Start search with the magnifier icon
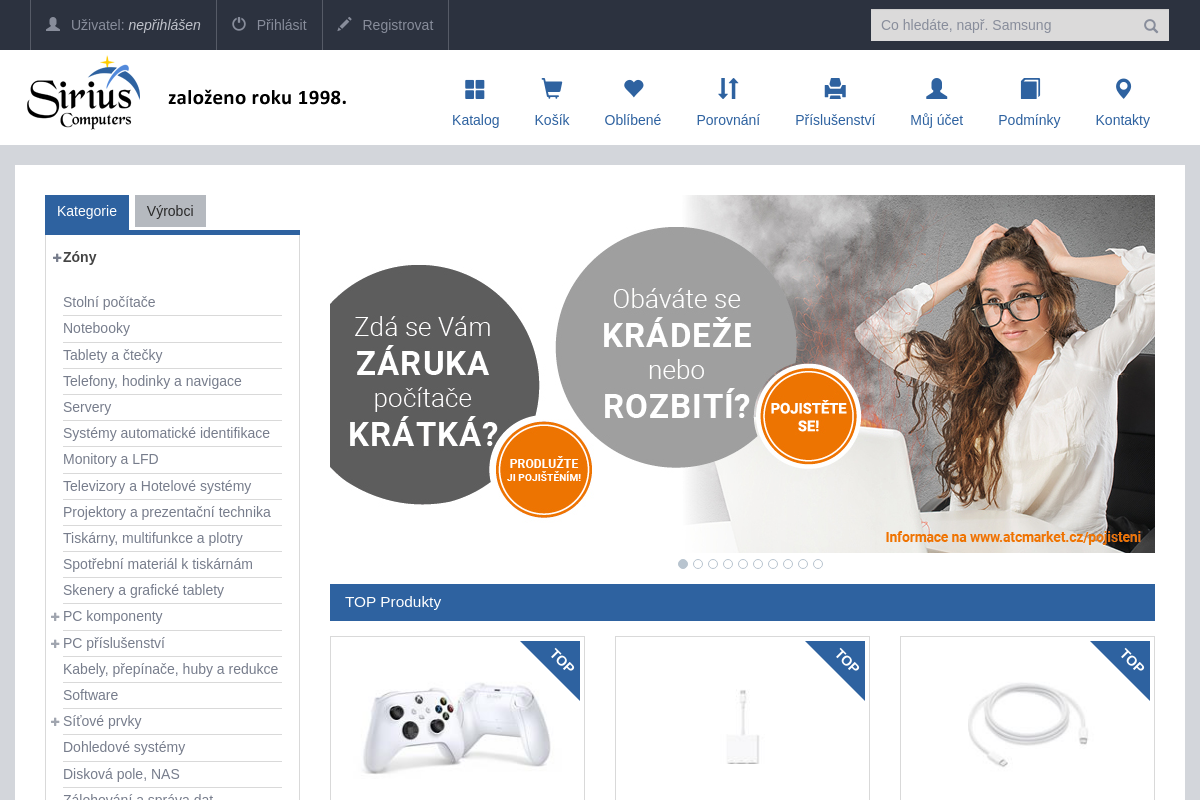Screen dimensions: 1200x800 (1150, 25)
